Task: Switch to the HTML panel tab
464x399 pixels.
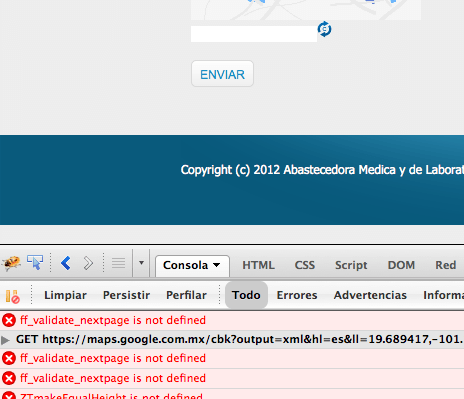Action: pyautogui.click(x=258, y=265)
